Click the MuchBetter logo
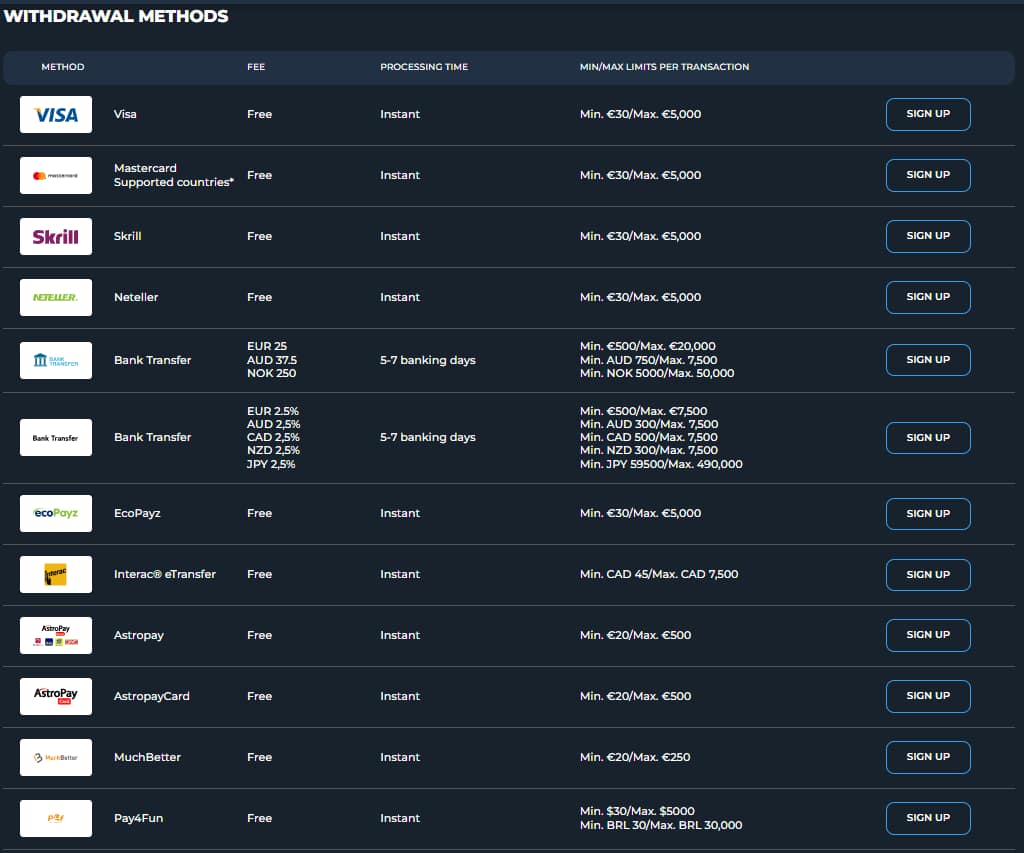Screen dimensions: 1024x853 pos(56,757)
